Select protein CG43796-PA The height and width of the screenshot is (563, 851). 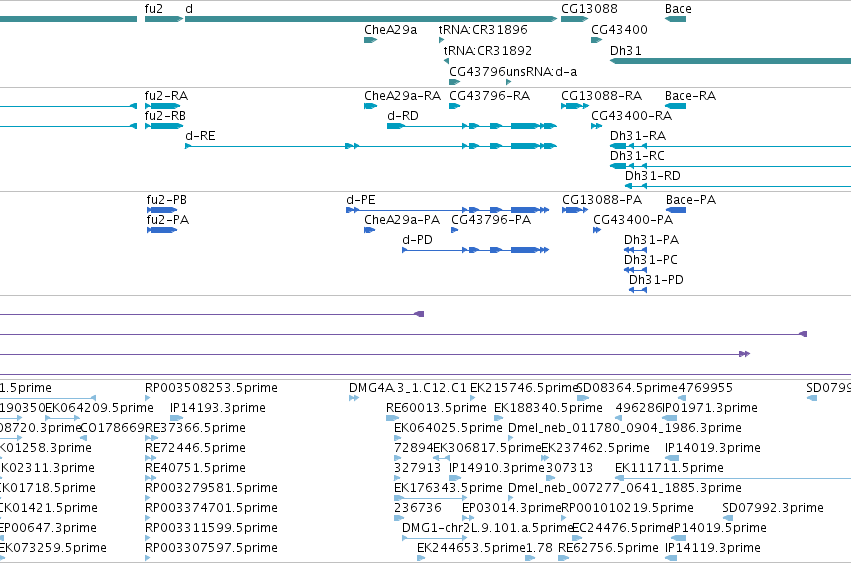455,230
